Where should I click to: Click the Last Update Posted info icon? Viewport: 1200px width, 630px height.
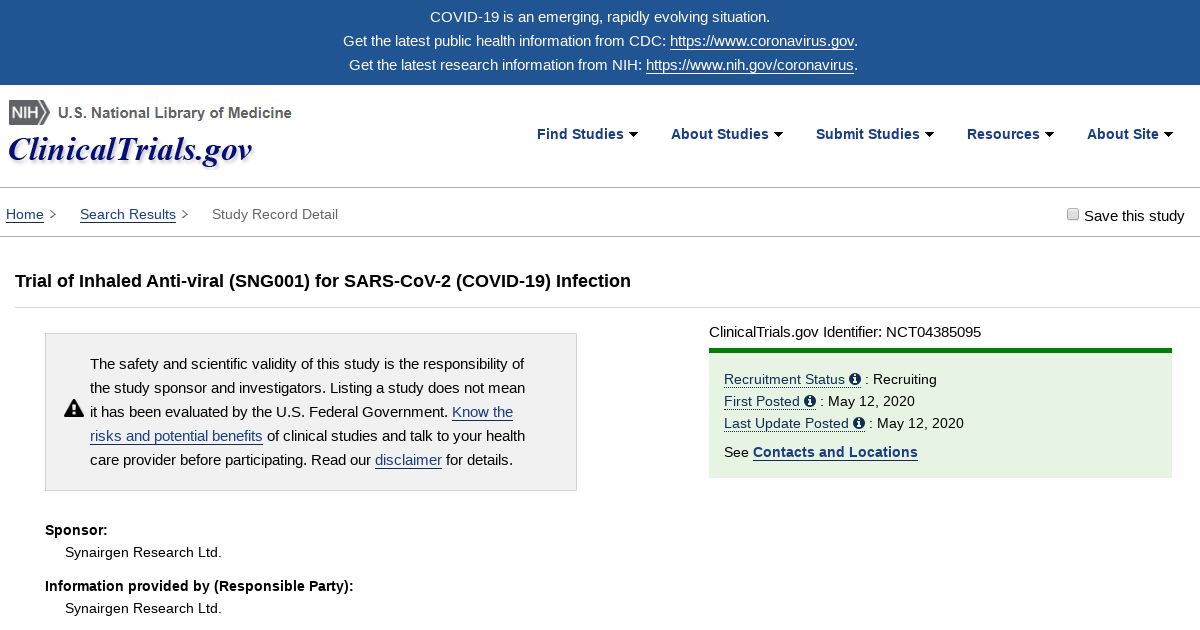tap(859, 423)
